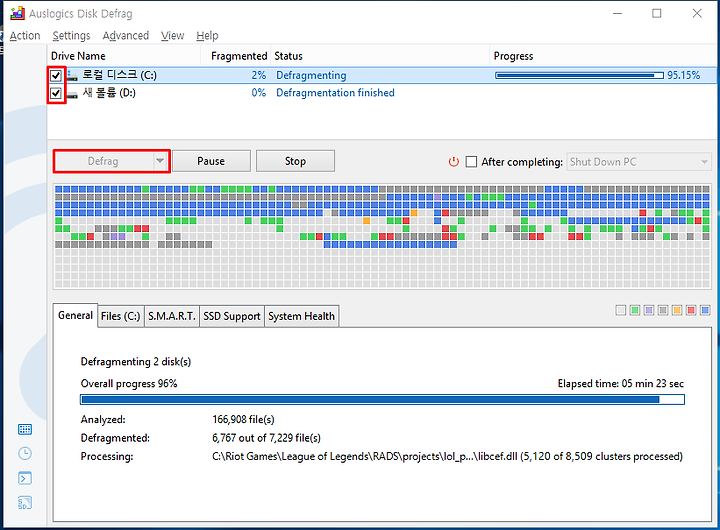Image resolution: width=720 pixels, height=530 pixels.
Task: Click the red power icon
Action: tap(454, 162)
